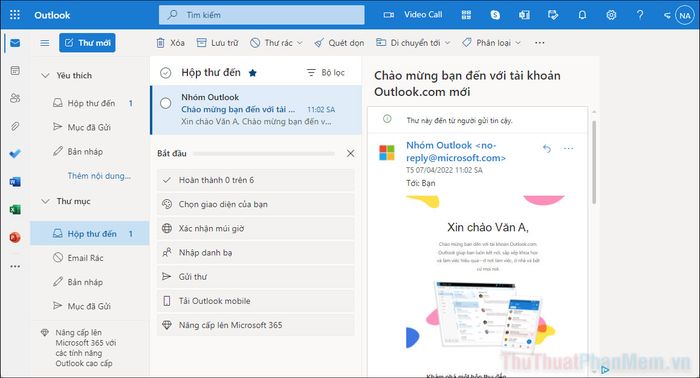Collapse the Thư mục section
Image resolution: width=700 pixels, height=378 pixels.
45,201
